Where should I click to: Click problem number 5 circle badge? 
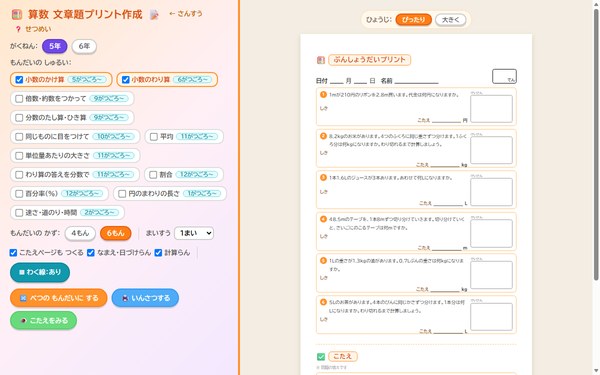coord(323,261)
